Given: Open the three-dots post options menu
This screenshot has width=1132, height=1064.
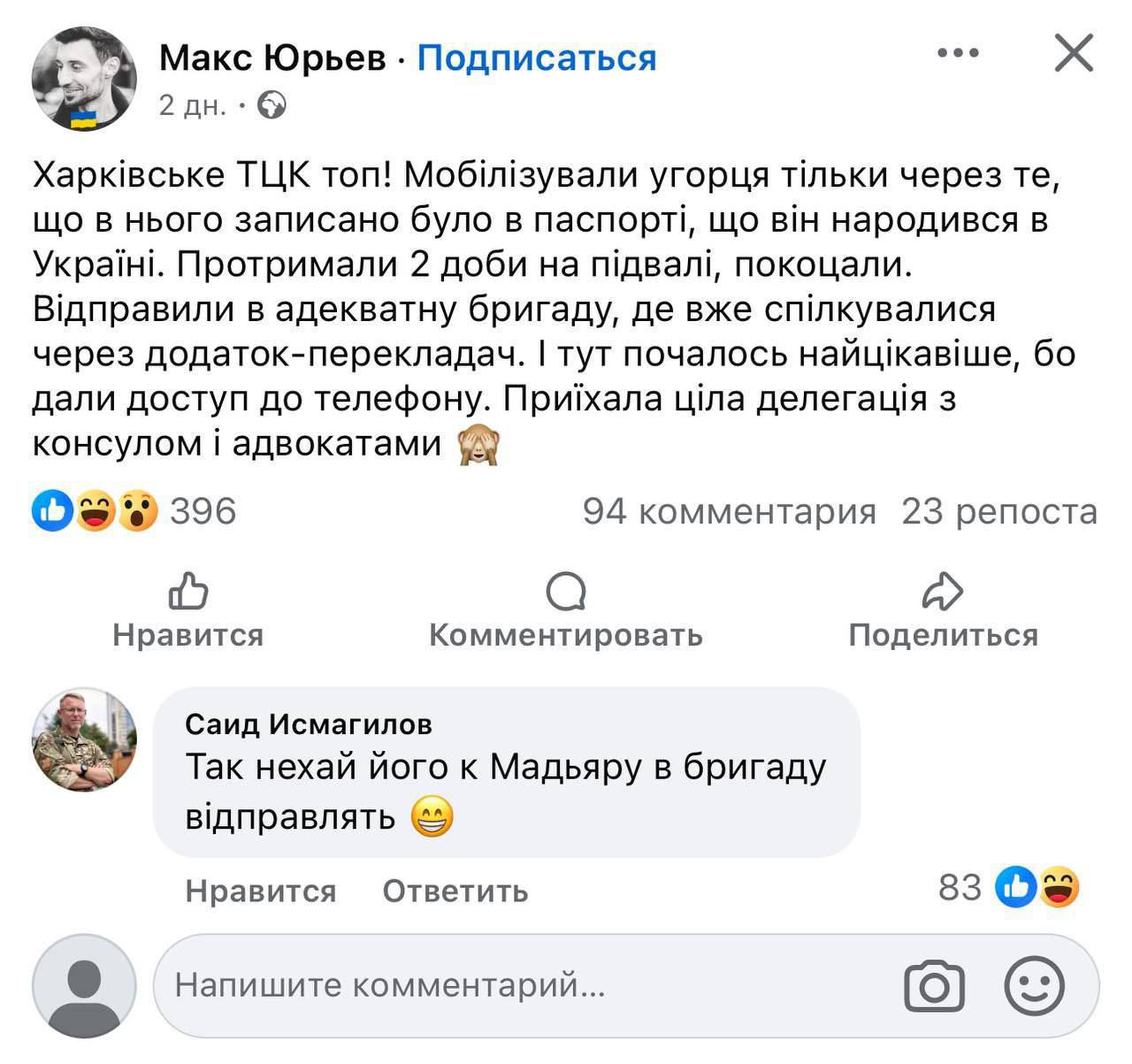Looking at the screenshot, I should point(958,54).
